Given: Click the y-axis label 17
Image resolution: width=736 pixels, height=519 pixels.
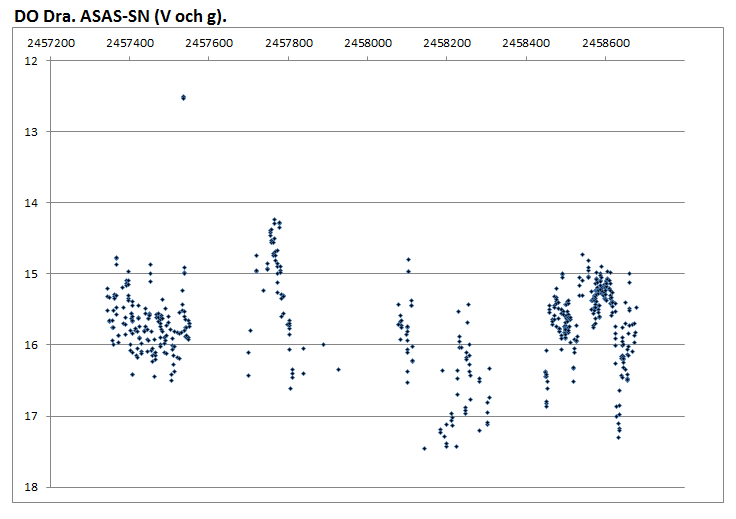Looking at the screenshot, I should click(x=29, y=416).
